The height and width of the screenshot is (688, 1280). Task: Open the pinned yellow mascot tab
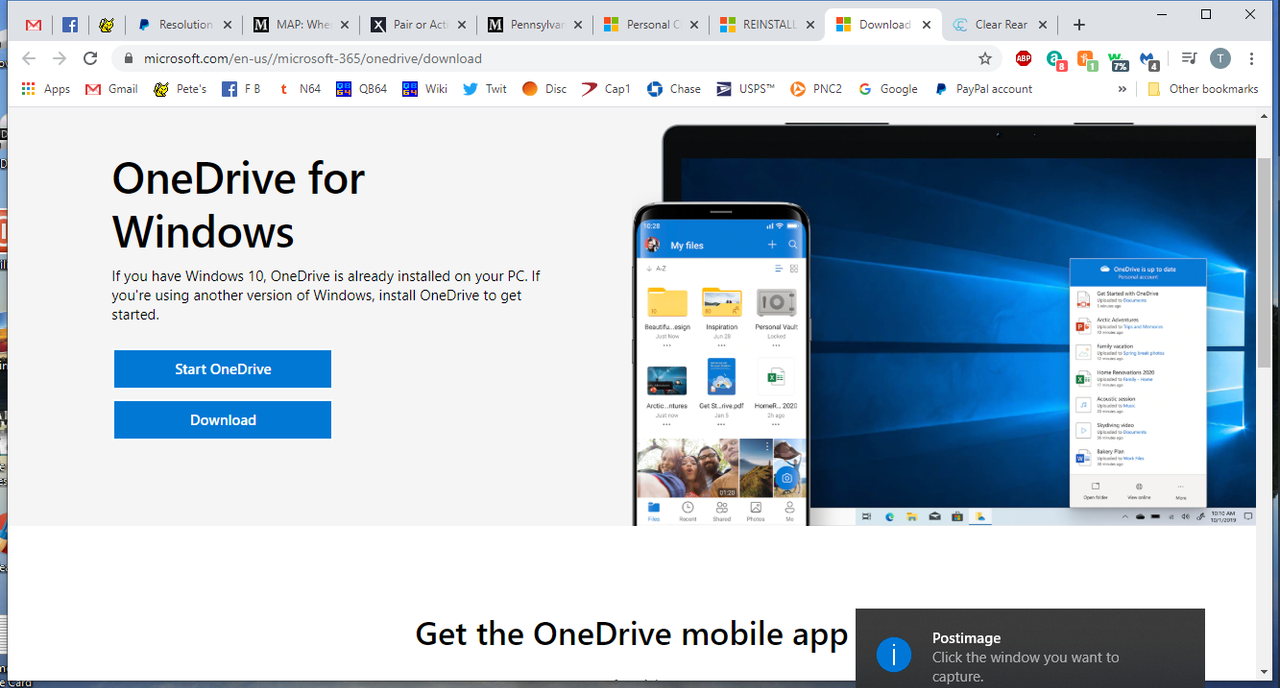[x=106, y=25]
